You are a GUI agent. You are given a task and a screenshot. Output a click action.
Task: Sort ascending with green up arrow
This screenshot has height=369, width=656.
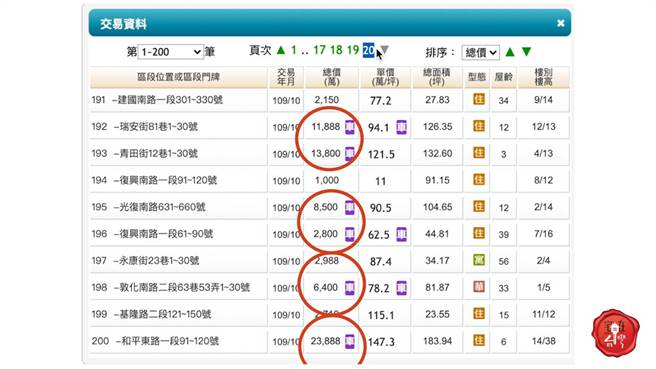510,52
